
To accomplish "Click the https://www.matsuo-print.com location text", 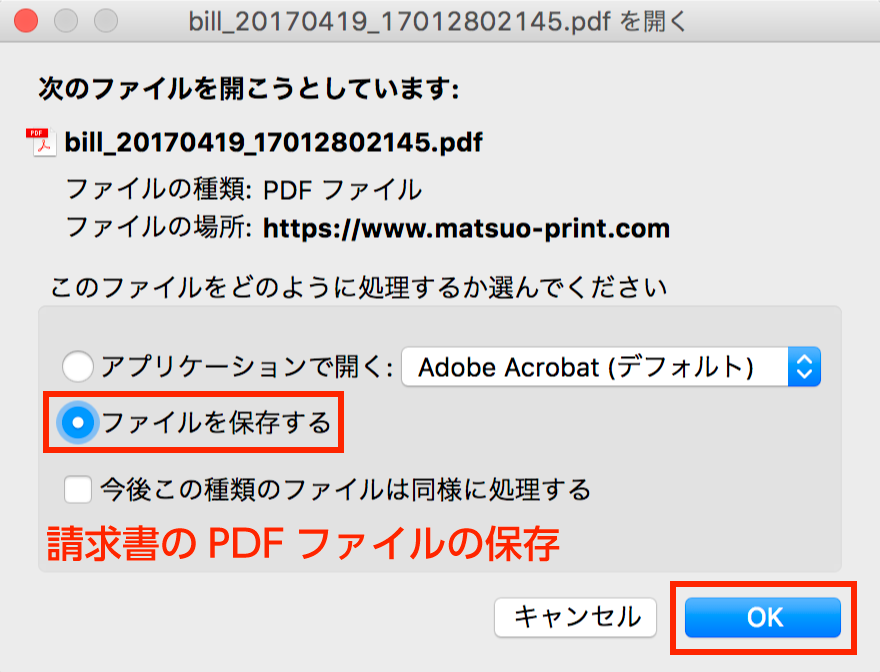I will click(x=466, y=228).
